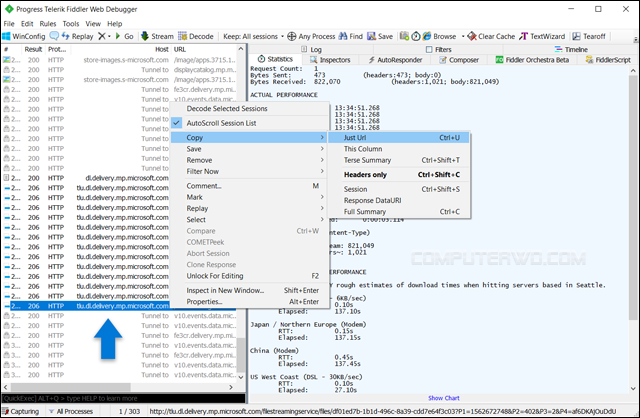Expand the Copy submenu
Viewport: 640px width, 418px height.
pos(249,138)
